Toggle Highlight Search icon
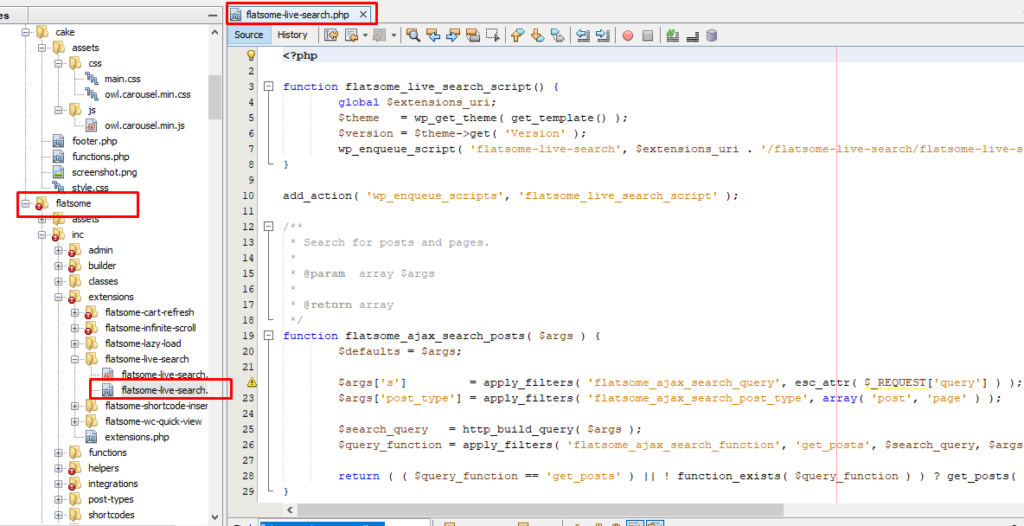Viewport: 1024px width, 526px height. point(473,35)
